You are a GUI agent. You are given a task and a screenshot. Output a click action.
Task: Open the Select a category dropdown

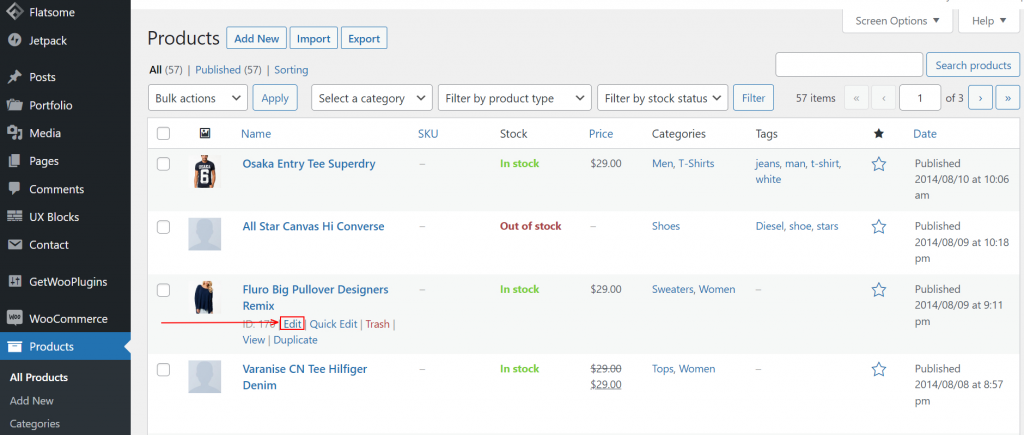point(372,98)
